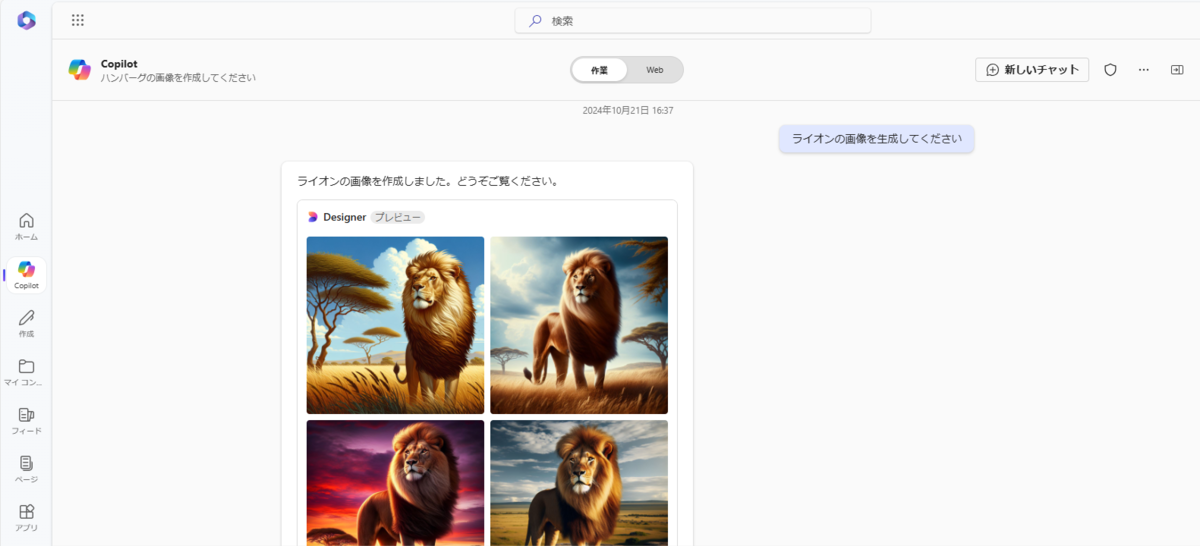This screenshot has height=546, width=1200.
Task: Open Create (作成) in sidebar
Action: pyautogui.click(x=27, y=323)
